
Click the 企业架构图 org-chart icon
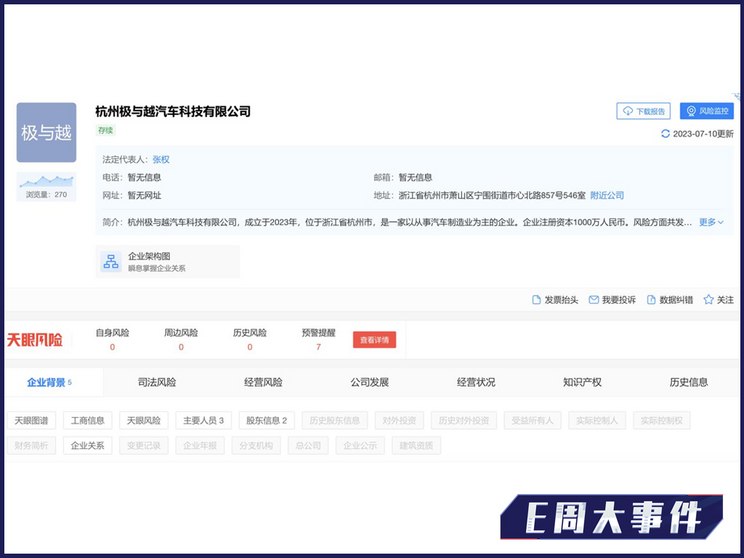(x=110, y=262)
